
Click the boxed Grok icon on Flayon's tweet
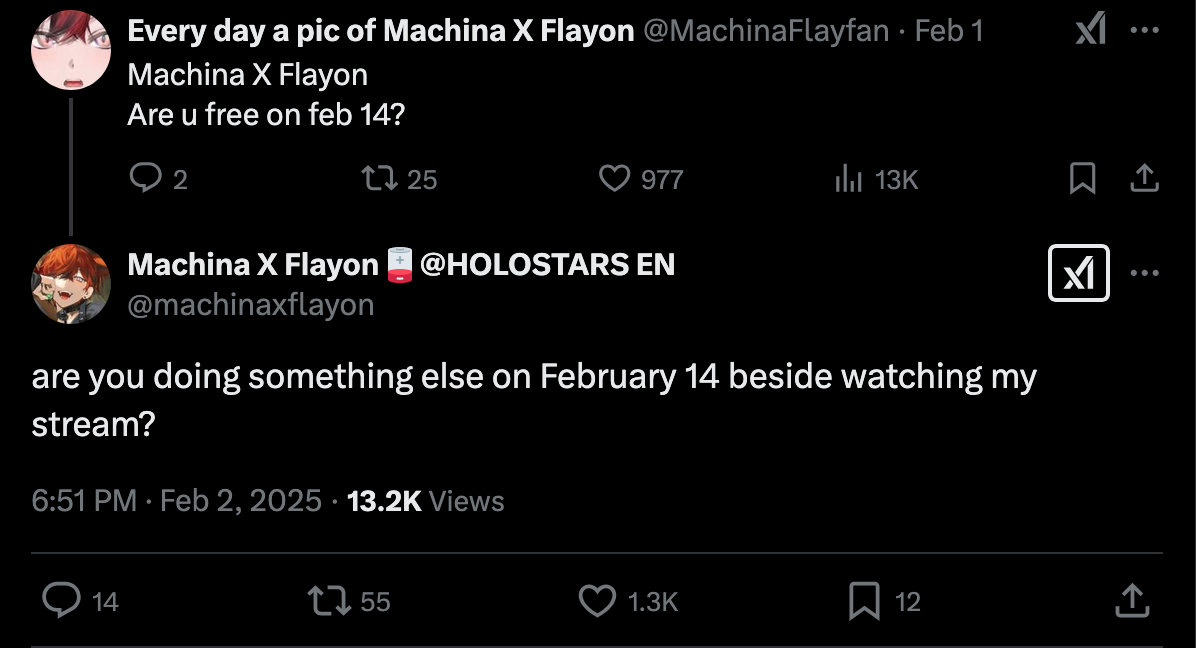[1078, 273]
